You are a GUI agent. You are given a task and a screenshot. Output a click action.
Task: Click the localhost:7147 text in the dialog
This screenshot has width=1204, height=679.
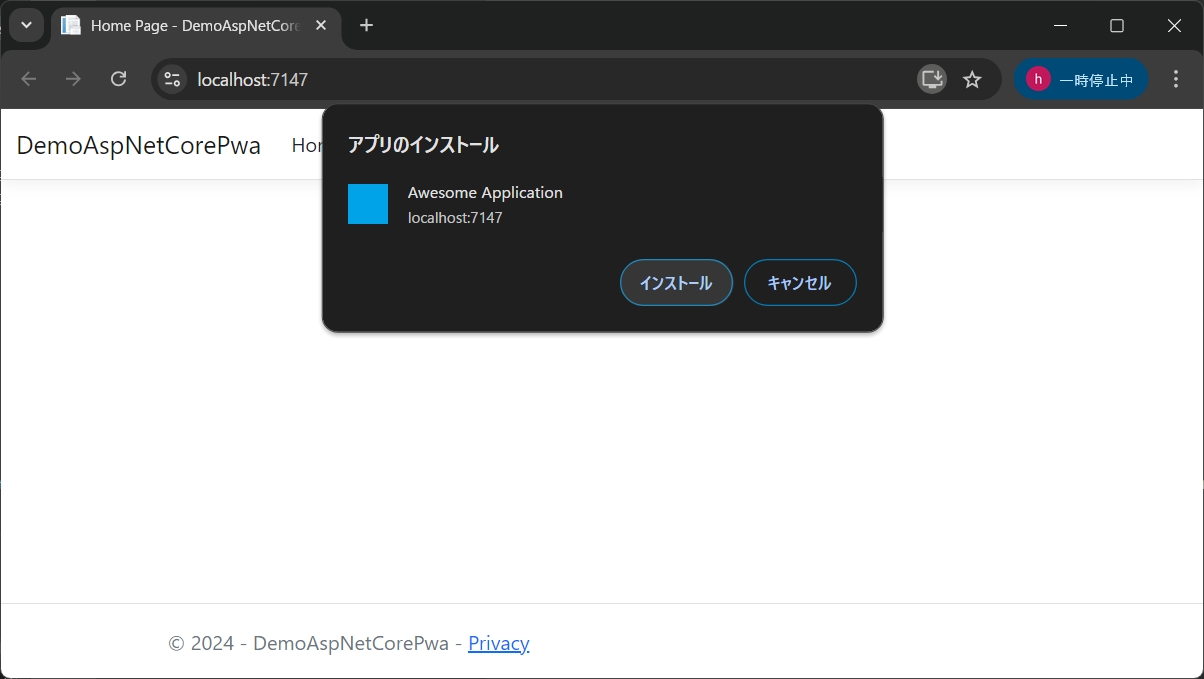pyautogui.click(x=455, y=217)
